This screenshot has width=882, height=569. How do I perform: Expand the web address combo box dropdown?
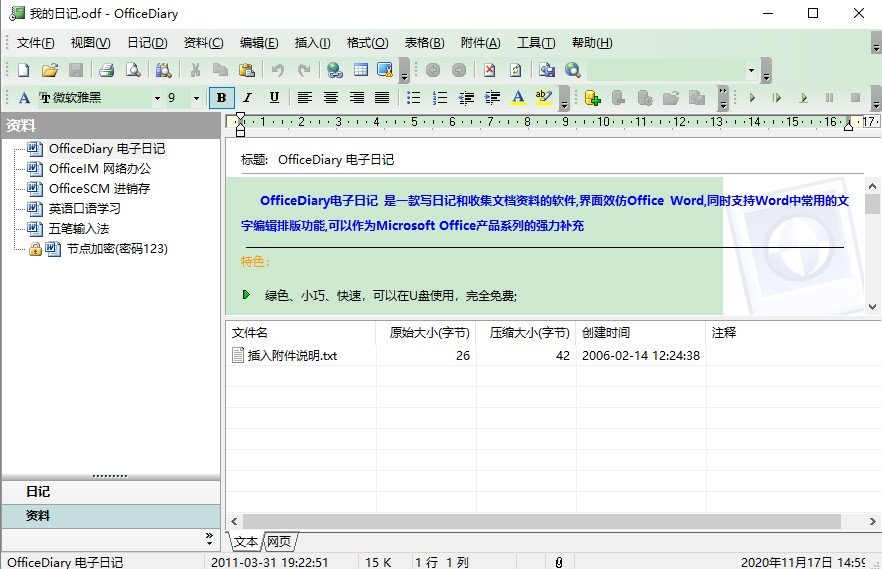[x=751, y=70]
